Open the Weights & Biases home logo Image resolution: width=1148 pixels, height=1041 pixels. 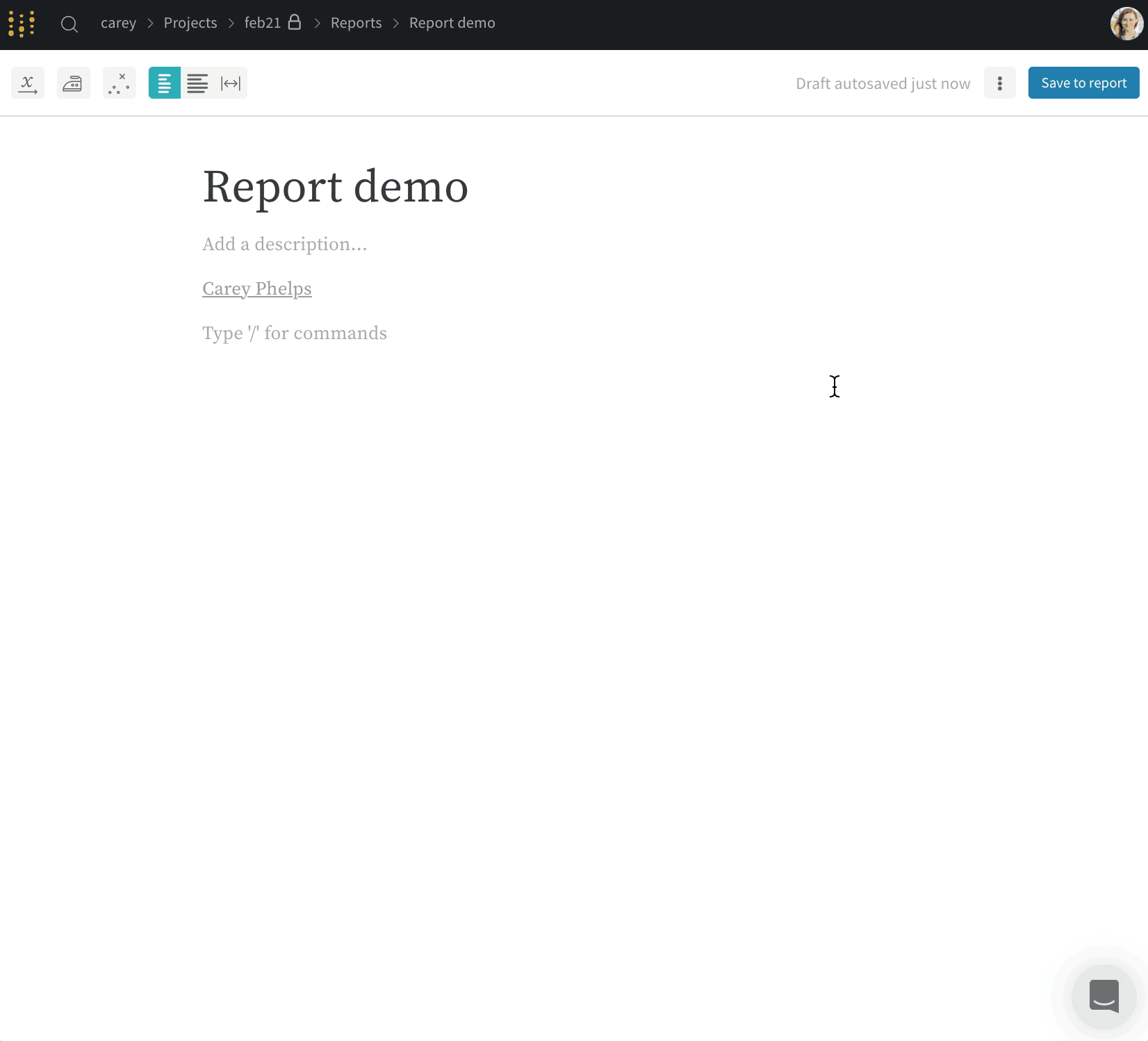coord(21,24)
